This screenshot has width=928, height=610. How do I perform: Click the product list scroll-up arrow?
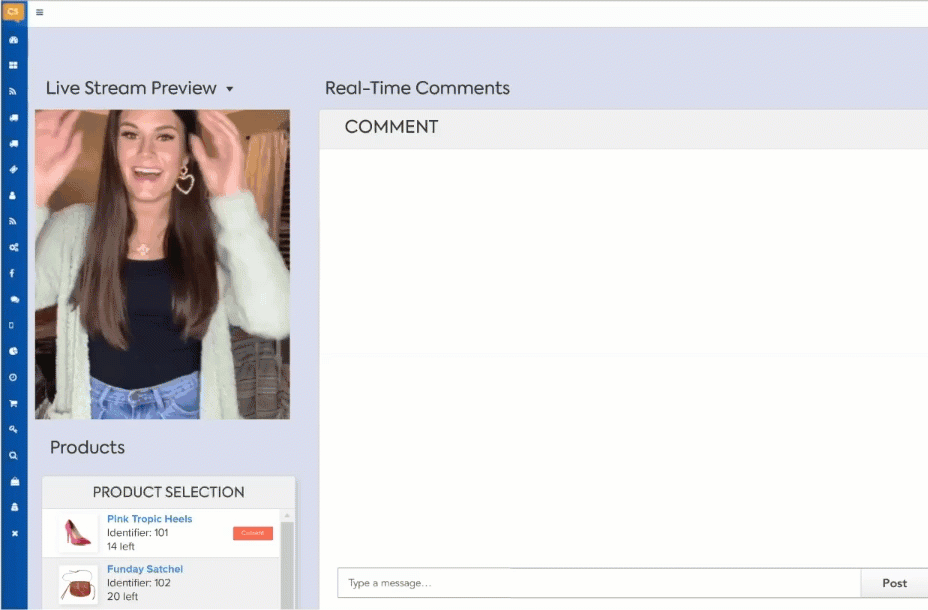pos(287,516)
